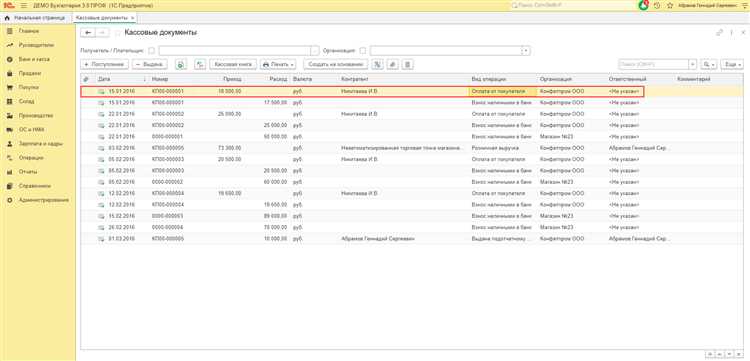The height and width of the screenshot is (361, 750).
Task: Get link to this form icon
Action: click(719, 33)
